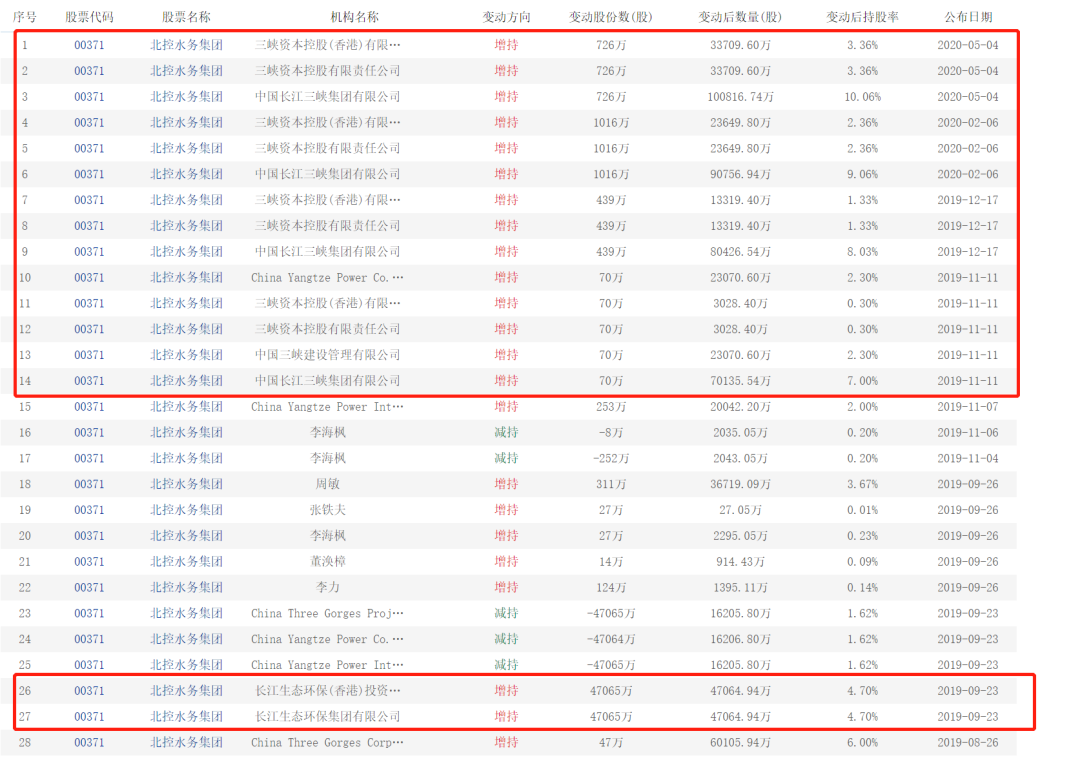Click the date 2019-11-04

point(968,458)
